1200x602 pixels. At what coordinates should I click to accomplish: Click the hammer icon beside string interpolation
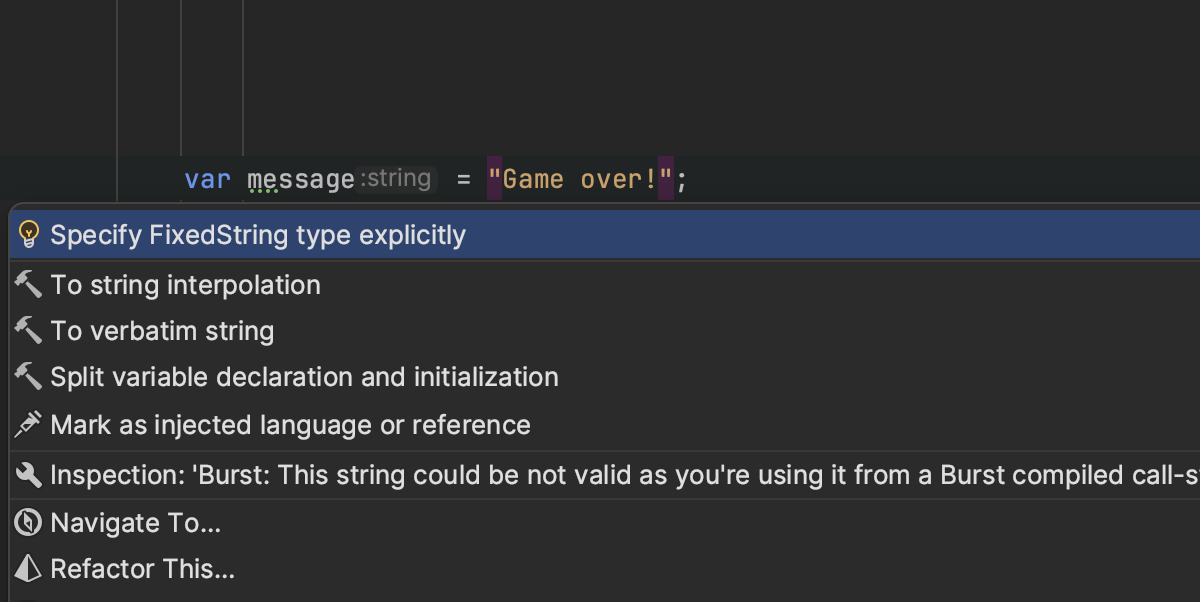(x=28, y=285)
